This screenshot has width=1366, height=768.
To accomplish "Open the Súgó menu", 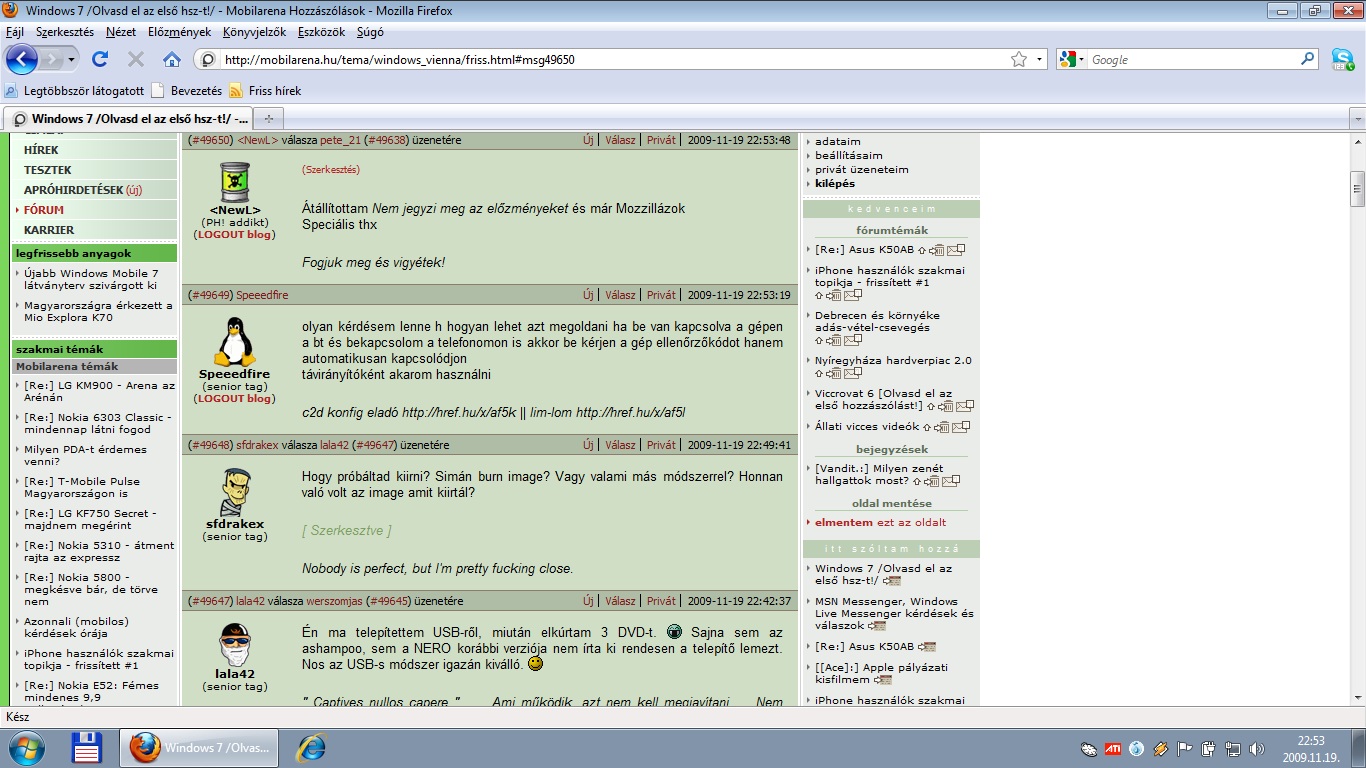I will (x=370, y=32).
